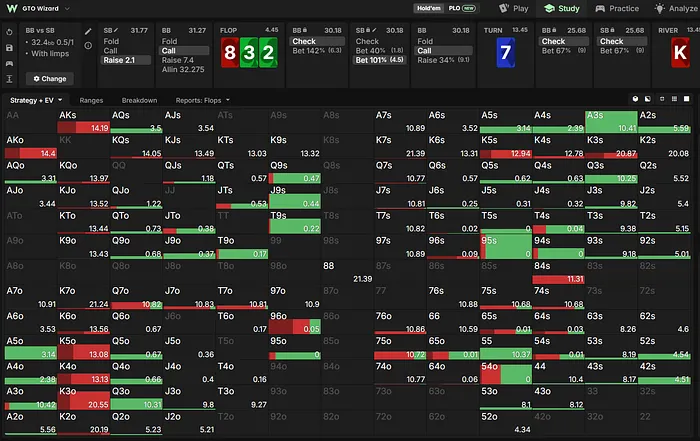
Task: Click the lock icon beside BB 30.18 flop node
Action: point(305,30)
